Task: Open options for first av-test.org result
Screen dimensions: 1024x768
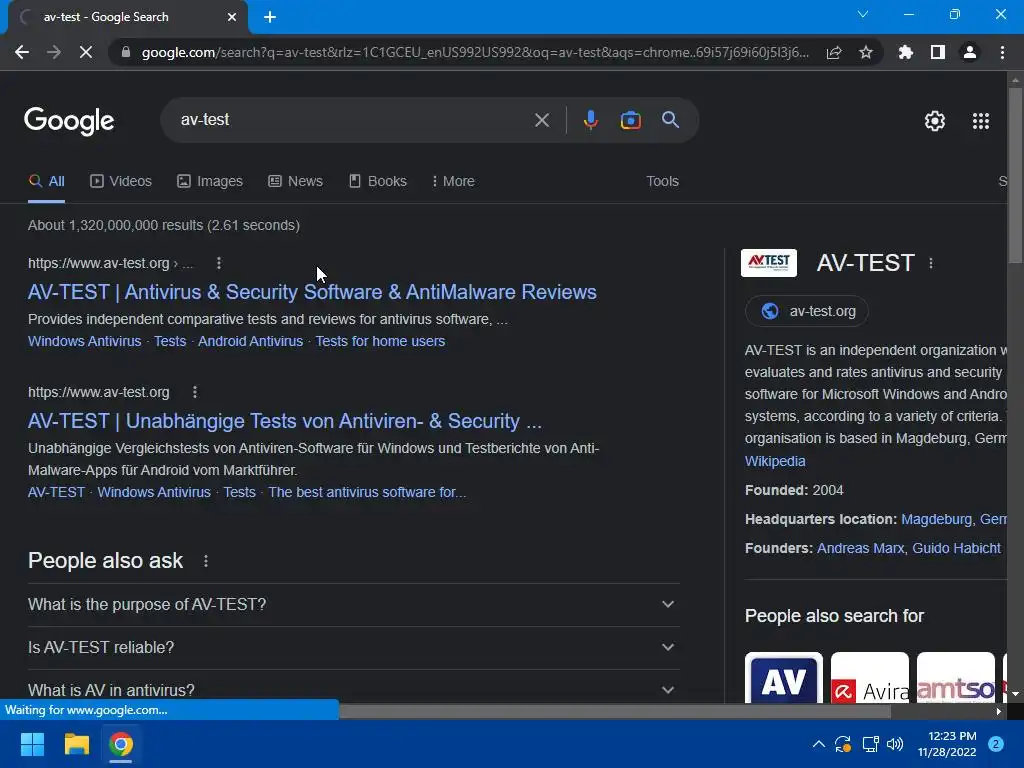Action: point(219,263)
